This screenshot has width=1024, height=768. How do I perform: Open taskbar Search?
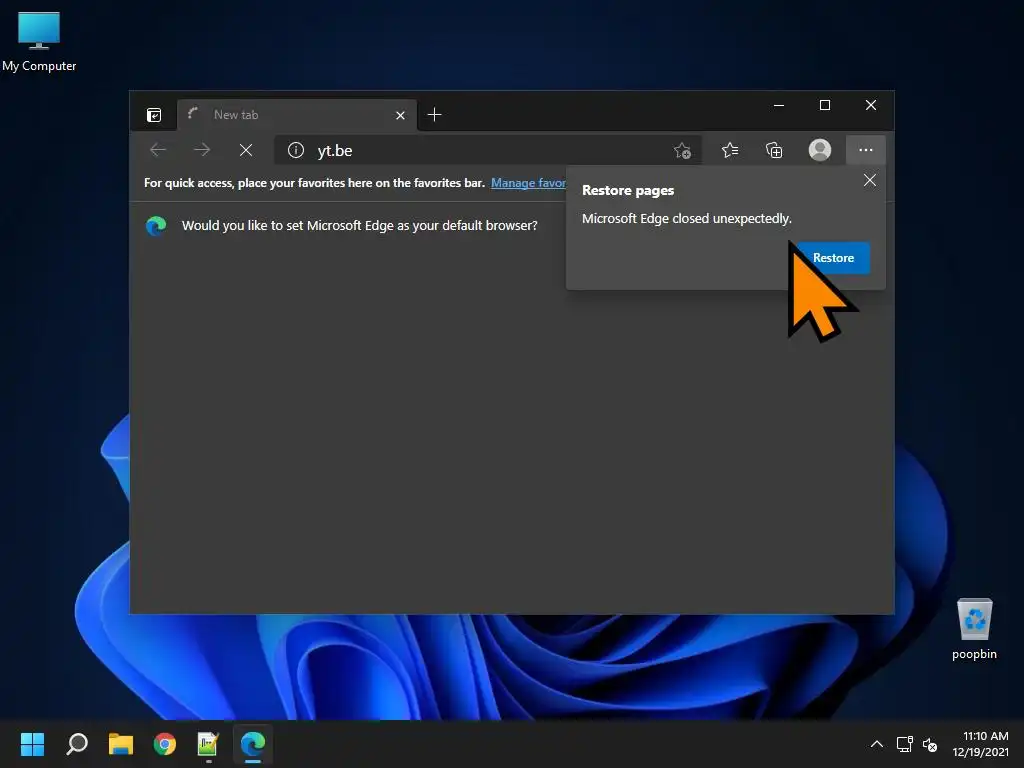coord(77,744)
